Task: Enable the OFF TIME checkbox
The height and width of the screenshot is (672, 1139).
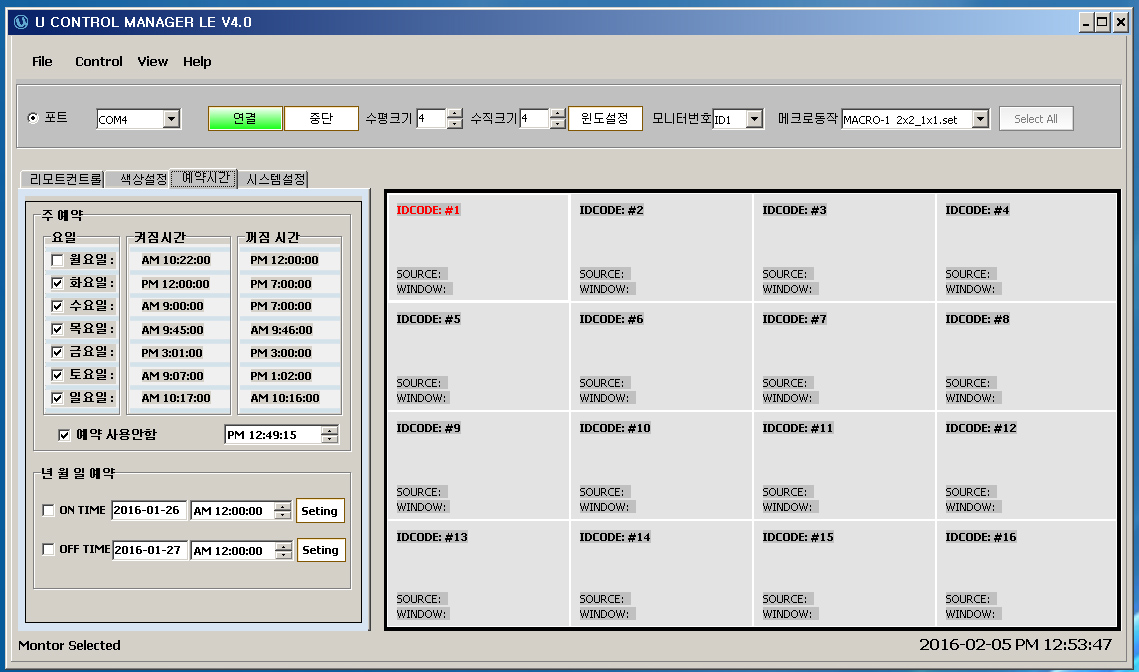Action: 48,550
